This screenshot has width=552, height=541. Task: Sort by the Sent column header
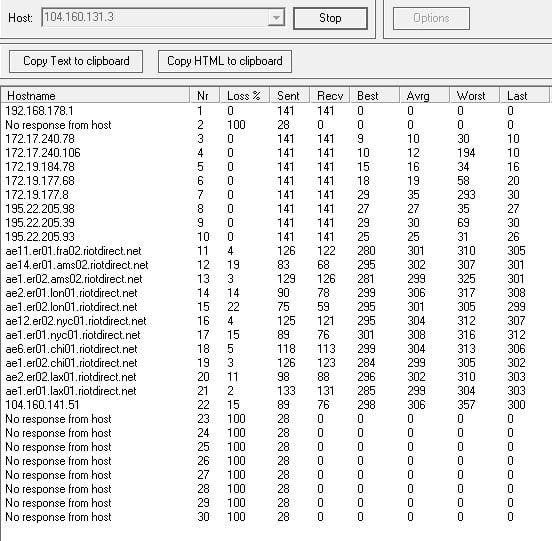(x=290, y=96)
